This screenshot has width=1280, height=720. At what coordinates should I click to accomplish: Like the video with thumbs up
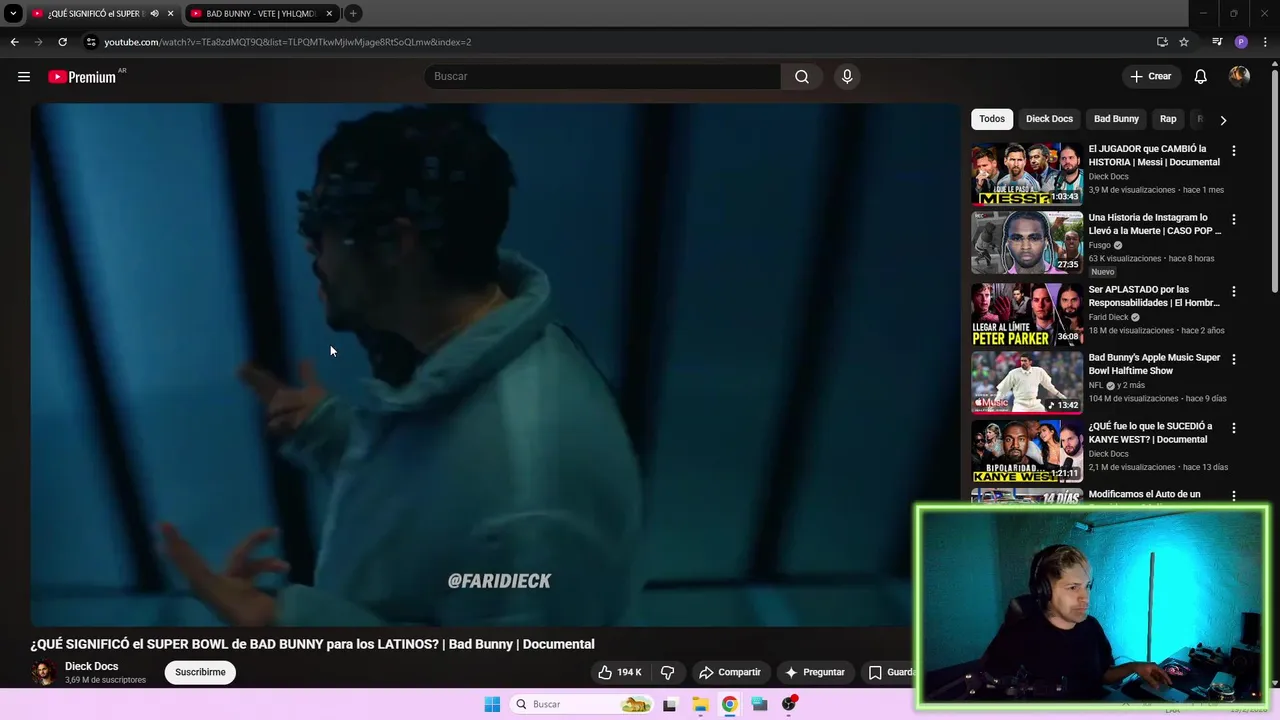tap(620, 672)
